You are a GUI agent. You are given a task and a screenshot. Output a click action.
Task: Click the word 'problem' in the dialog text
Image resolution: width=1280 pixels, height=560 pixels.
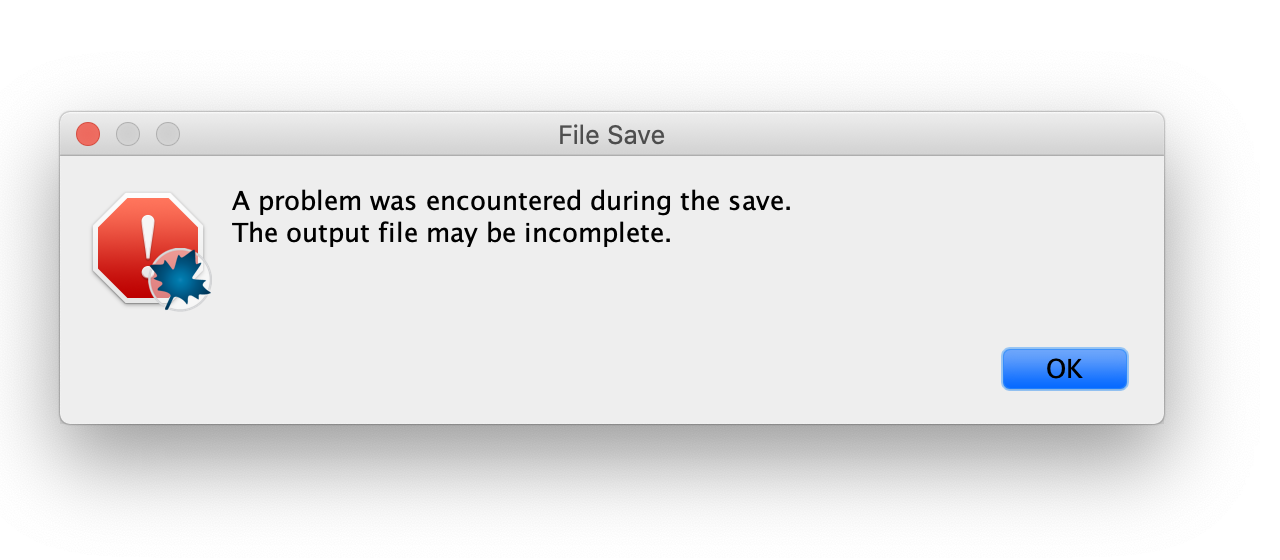(x=307, y=203)
